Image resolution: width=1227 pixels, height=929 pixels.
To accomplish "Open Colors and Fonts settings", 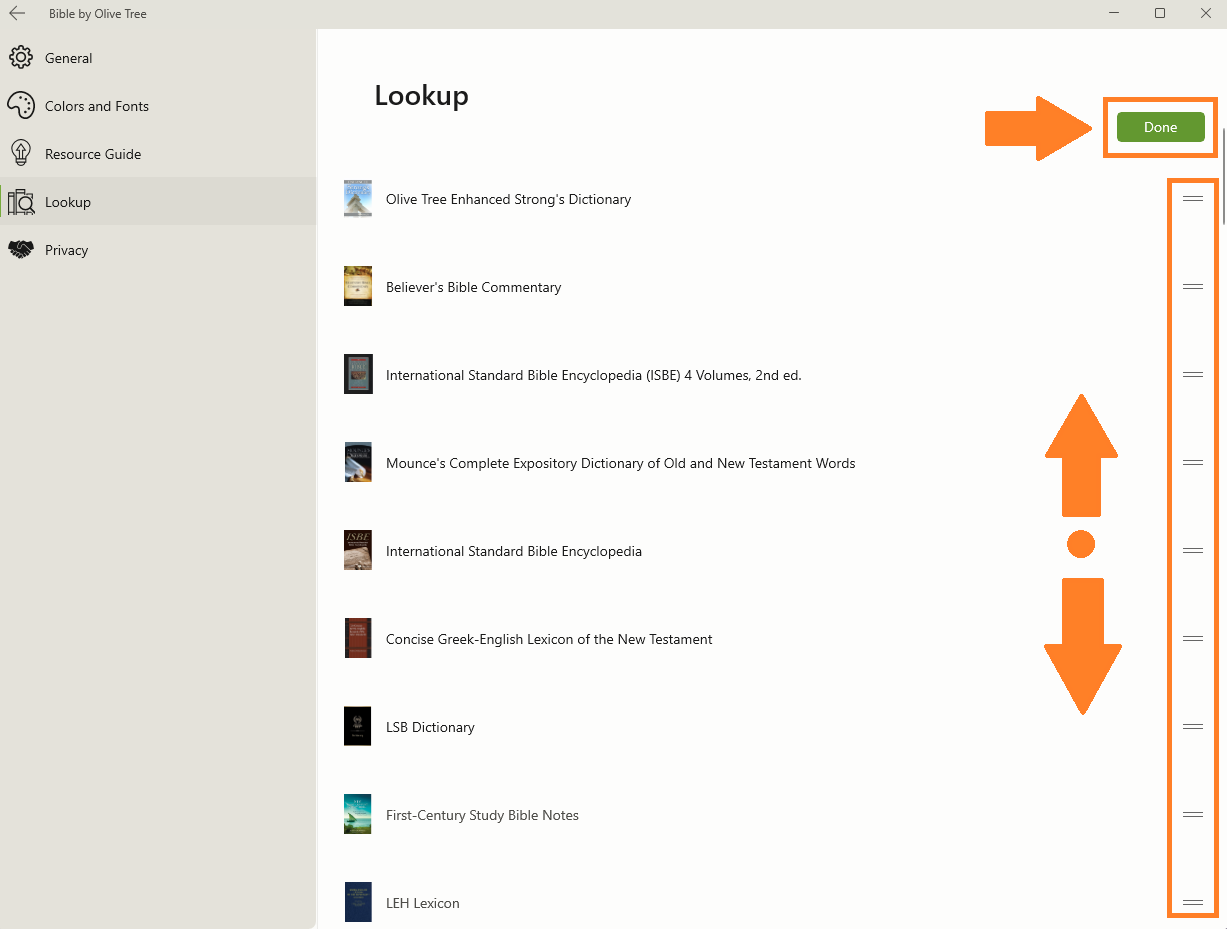I will [158, 106].
